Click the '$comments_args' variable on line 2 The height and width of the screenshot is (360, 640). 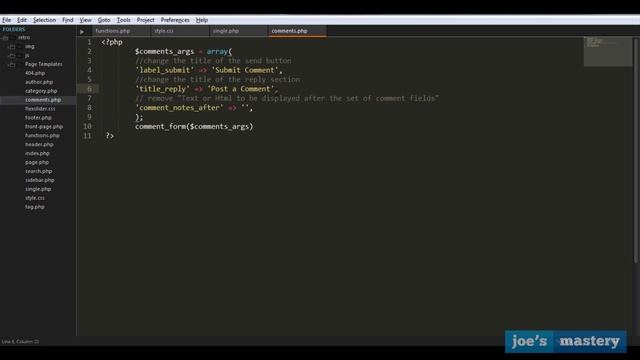pos(164,52)
